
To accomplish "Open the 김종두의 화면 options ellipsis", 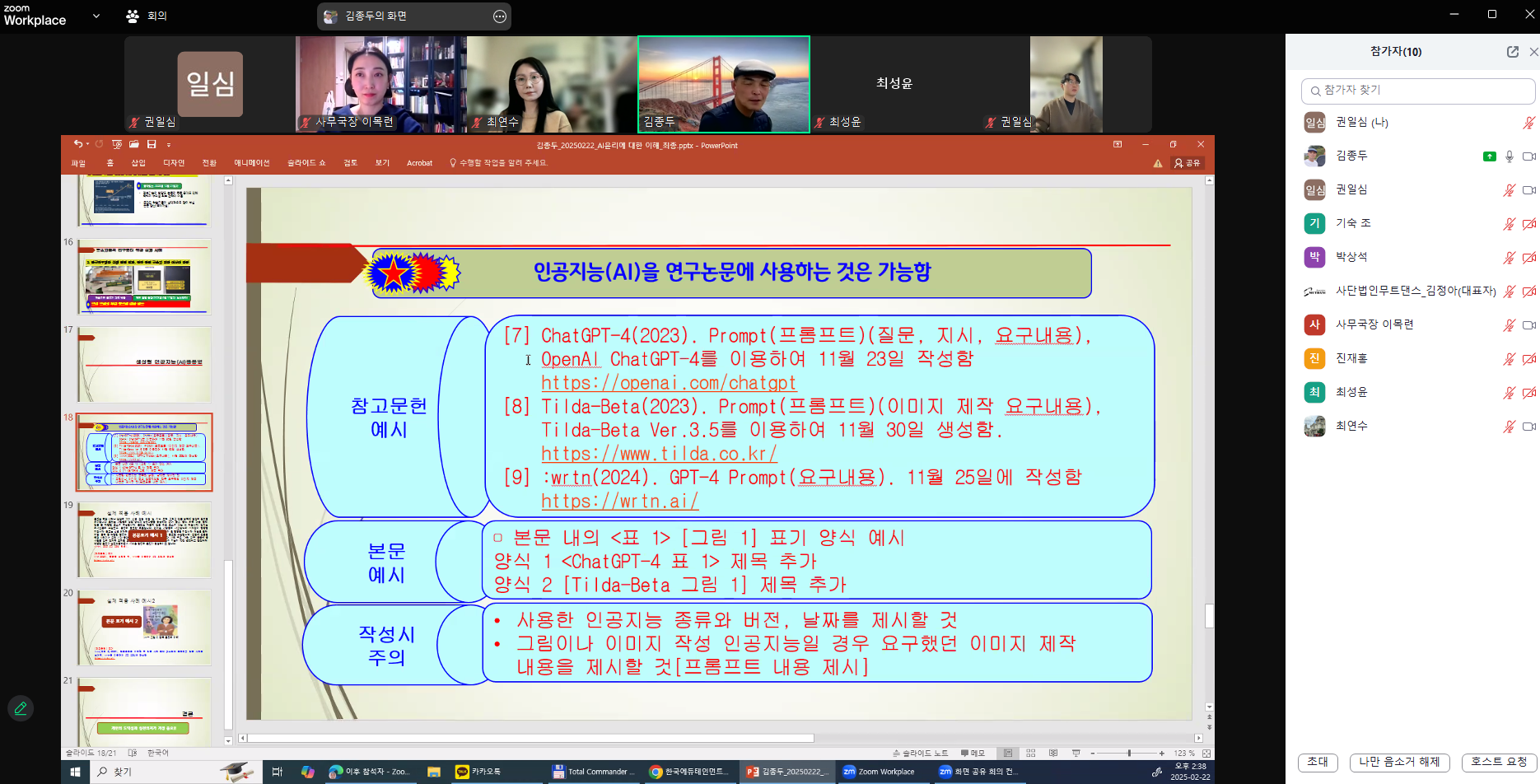I will (x=500, y=16).
